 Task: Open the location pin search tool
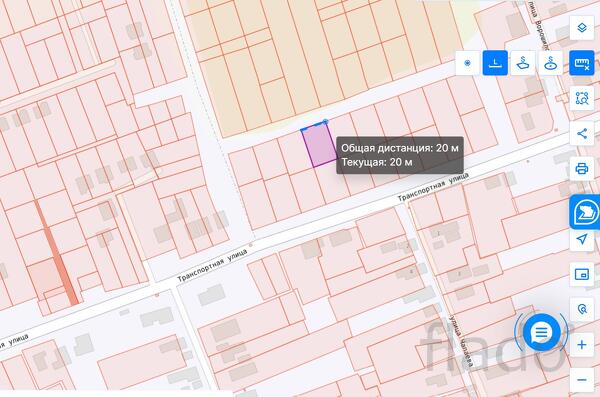point(582,309)
